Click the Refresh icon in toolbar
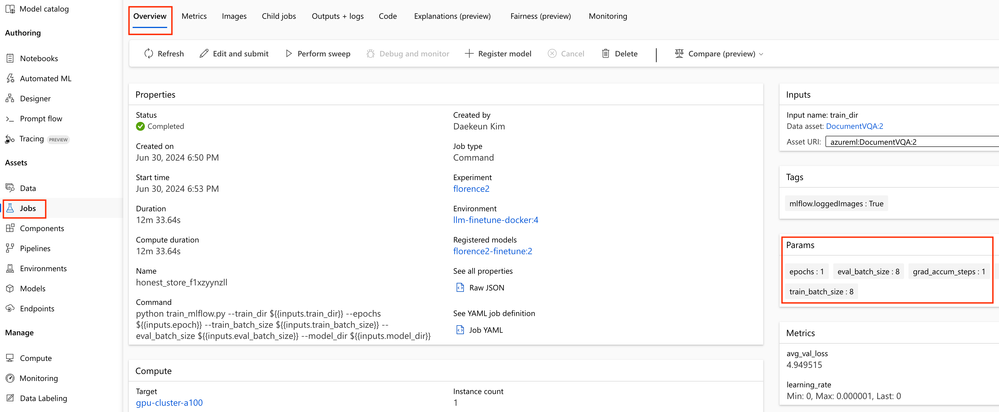Viewport: 999px width, 412px height. coord(149,54)
